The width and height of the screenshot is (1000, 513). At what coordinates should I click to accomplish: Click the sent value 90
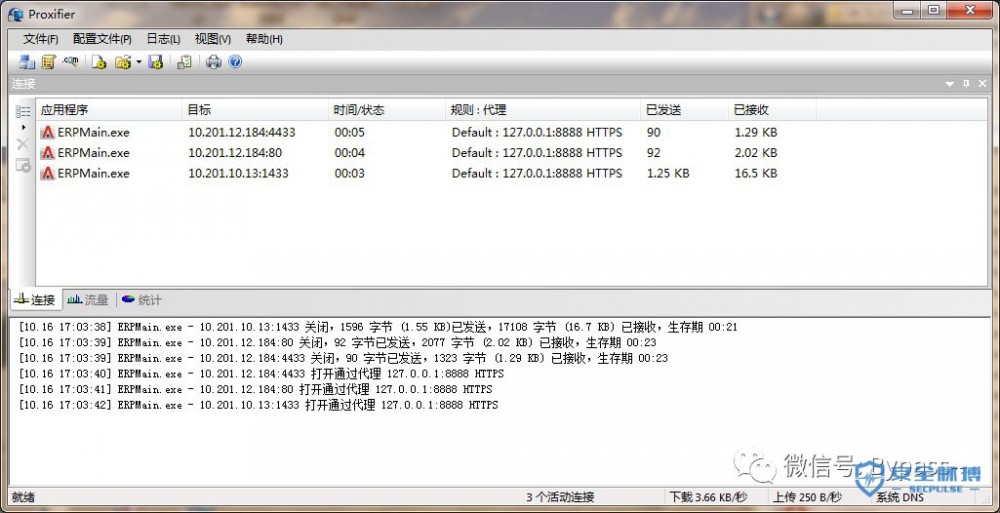[x=653, y=133]
